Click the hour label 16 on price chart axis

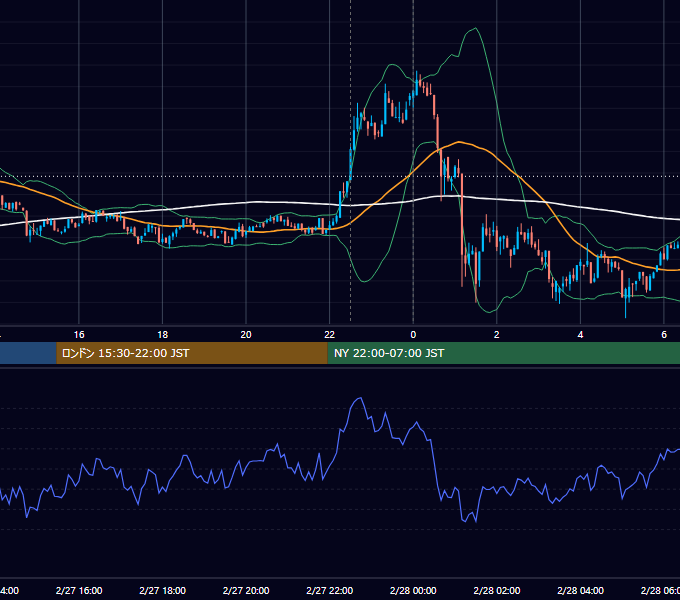[79, 335]
